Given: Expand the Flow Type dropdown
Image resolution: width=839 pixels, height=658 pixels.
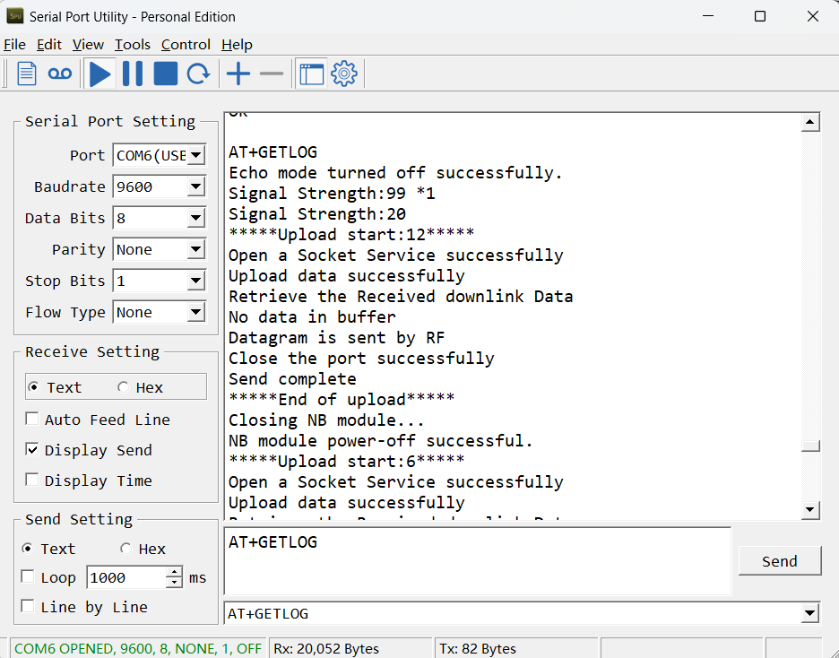Looking at the screenshot, I should pos(196,312).
